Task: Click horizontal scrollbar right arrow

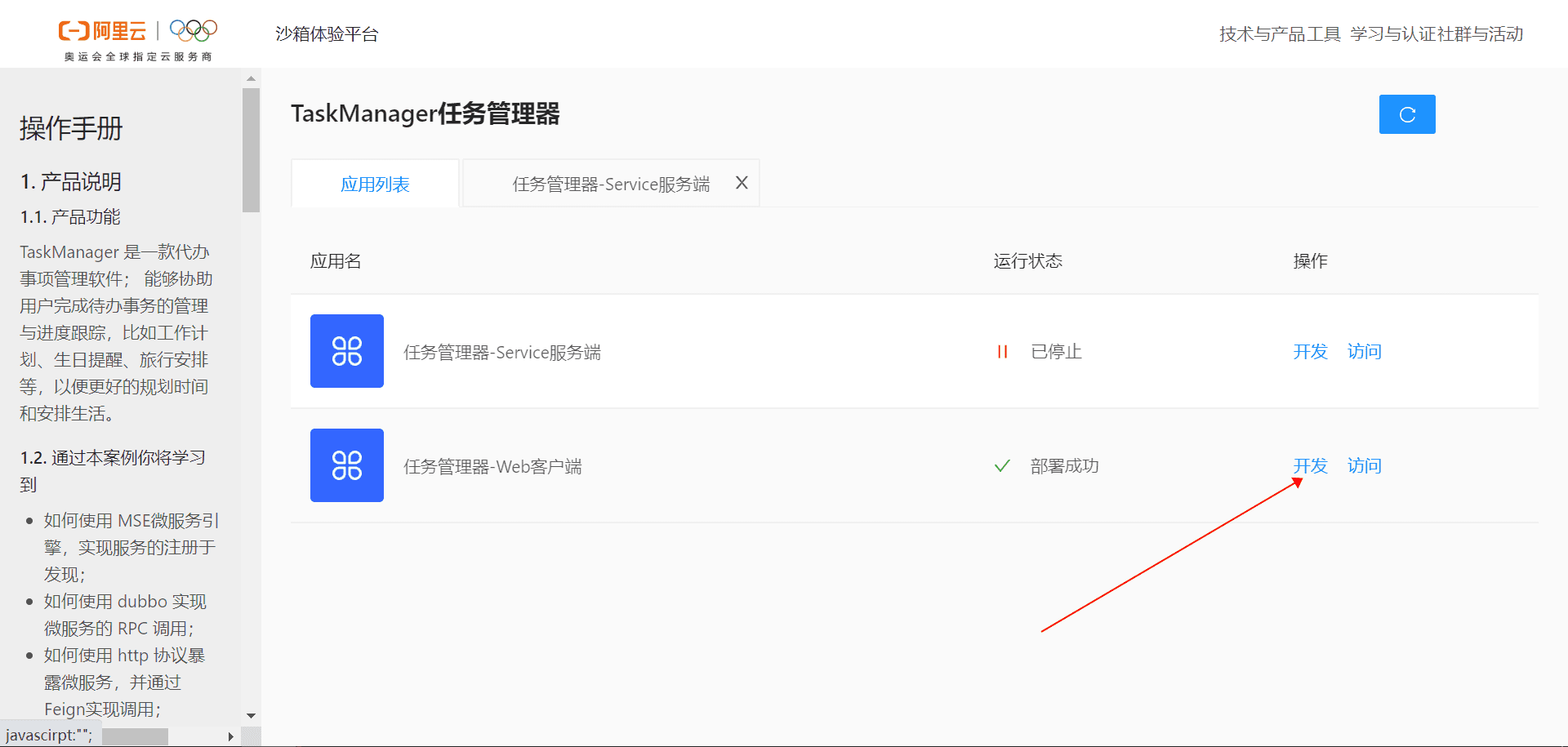Action: (230, 736)
